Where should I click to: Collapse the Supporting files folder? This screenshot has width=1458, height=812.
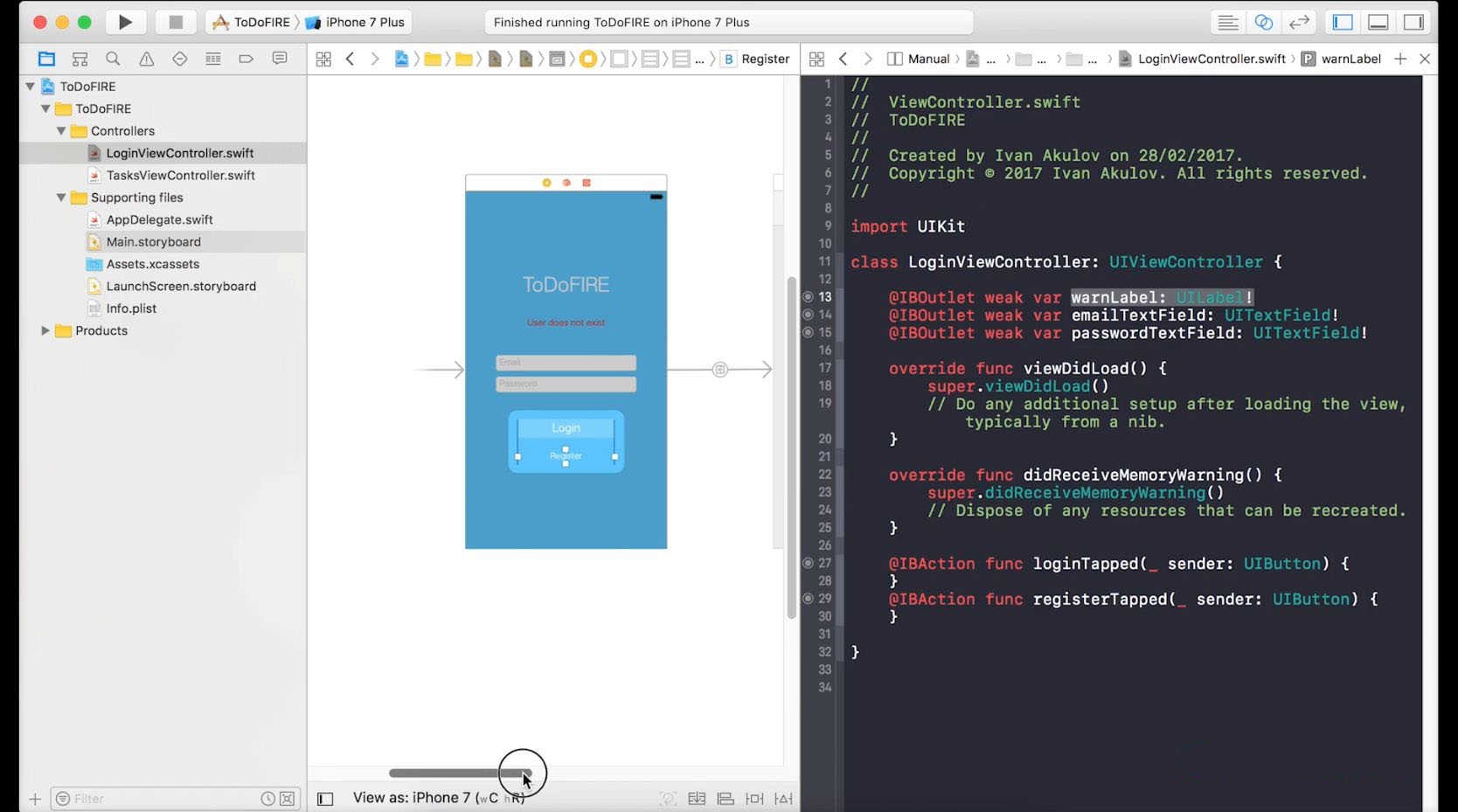coord(61,198)
